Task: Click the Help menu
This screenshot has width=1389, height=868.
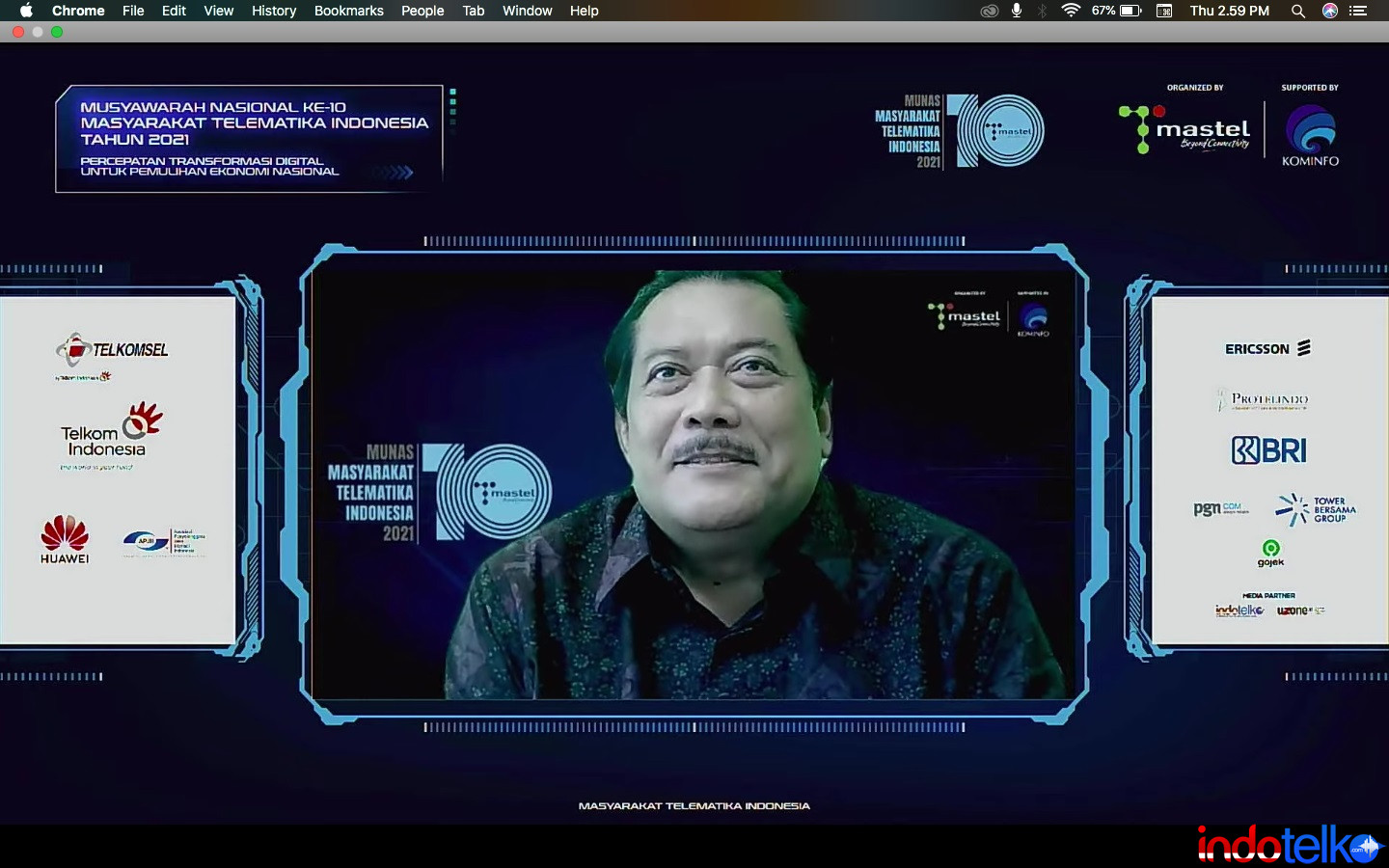Action: tap(584, 11)
